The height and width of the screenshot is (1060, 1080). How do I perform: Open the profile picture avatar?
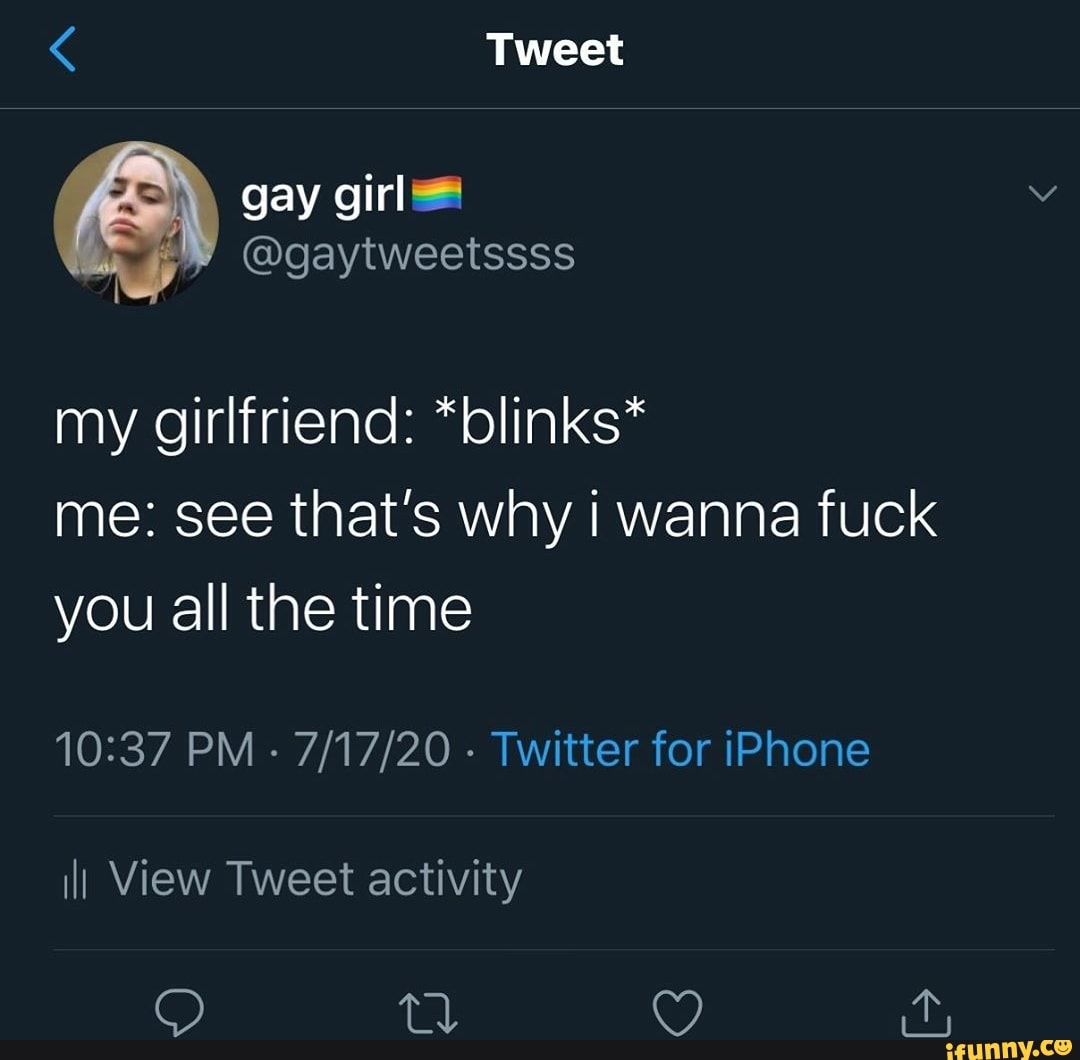coord(136,222)
